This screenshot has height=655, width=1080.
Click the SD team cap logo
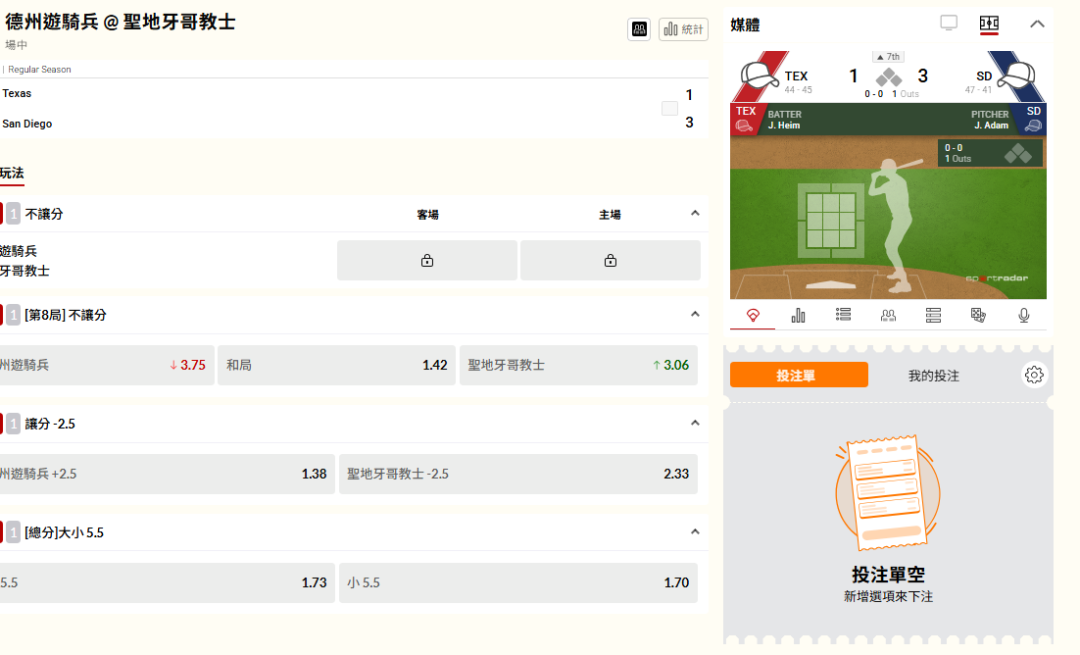[1017, 76]
